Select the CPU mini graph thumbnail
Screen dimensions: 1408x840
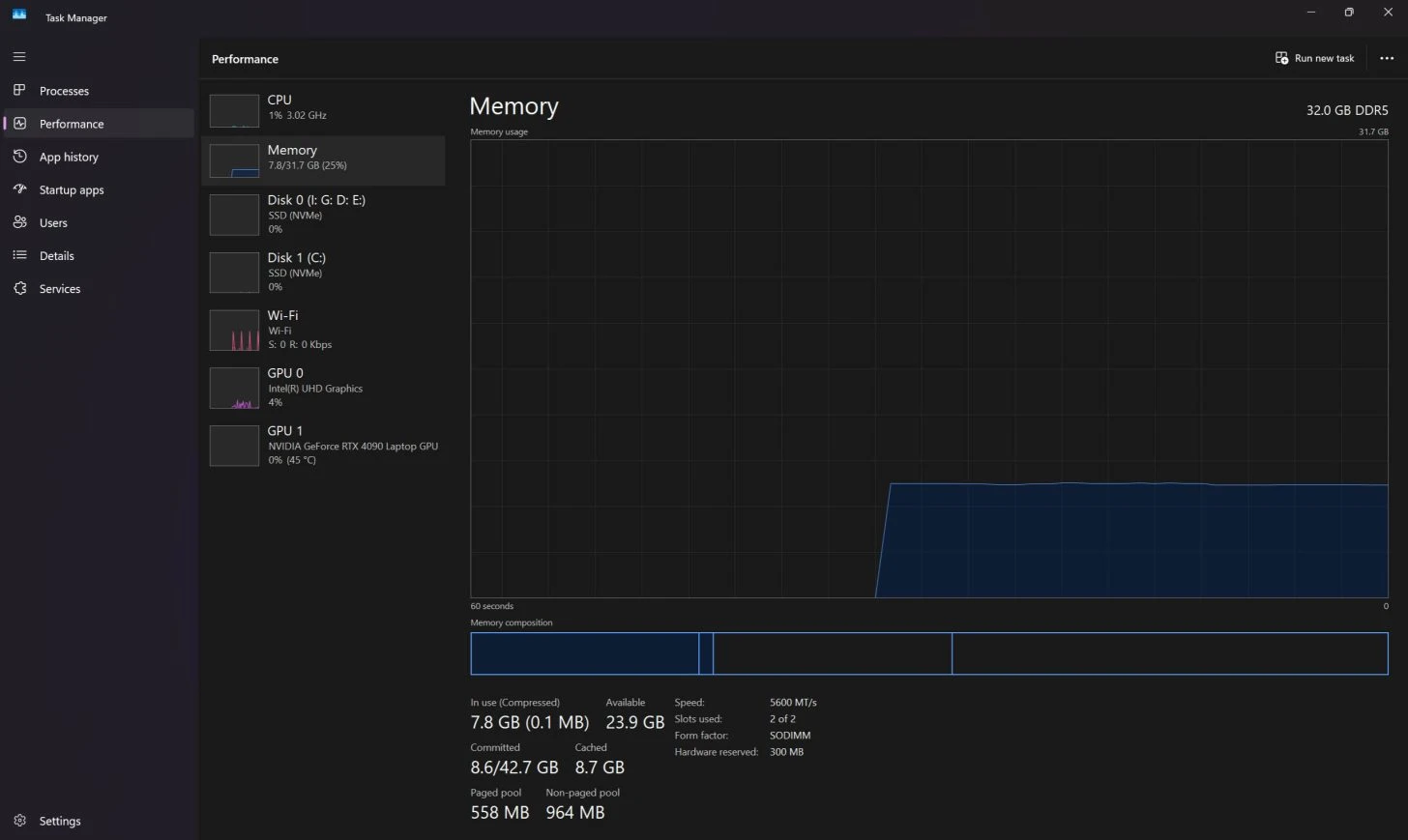click(x=234, y=111)
